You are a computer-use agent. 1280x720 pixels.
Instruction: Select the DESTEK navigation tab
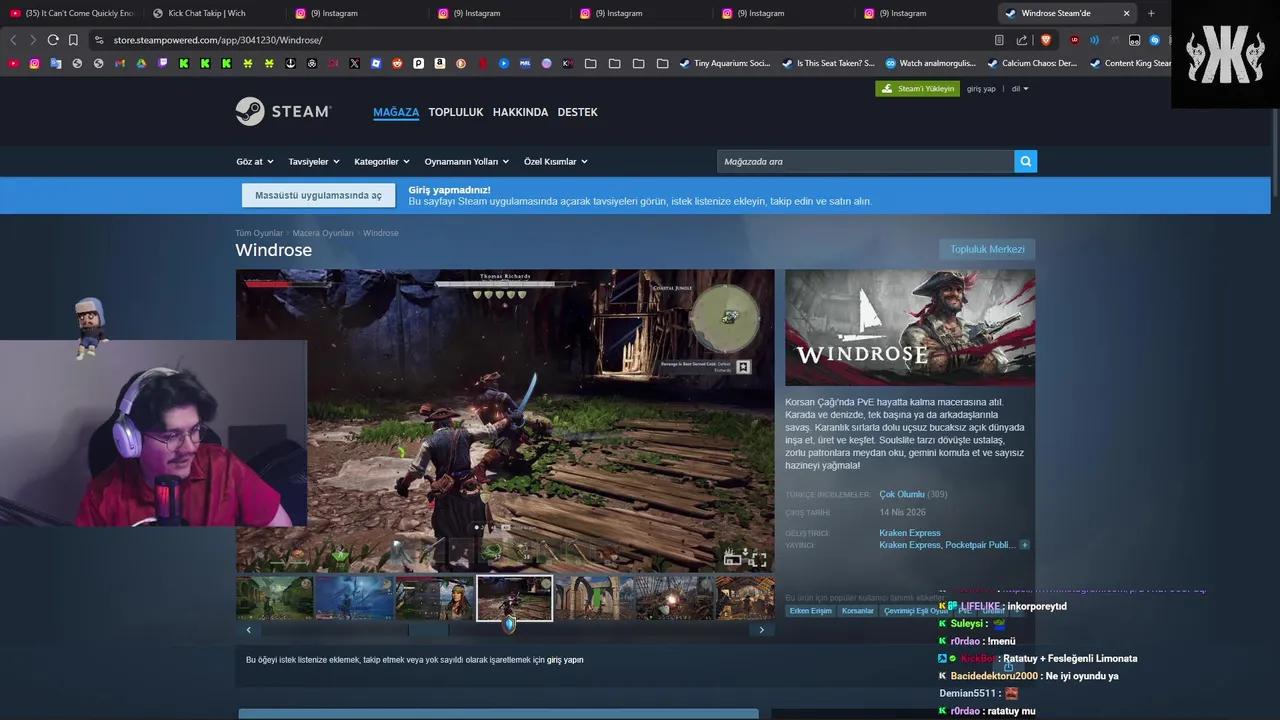pyautogui.click(x=577, y=112)
